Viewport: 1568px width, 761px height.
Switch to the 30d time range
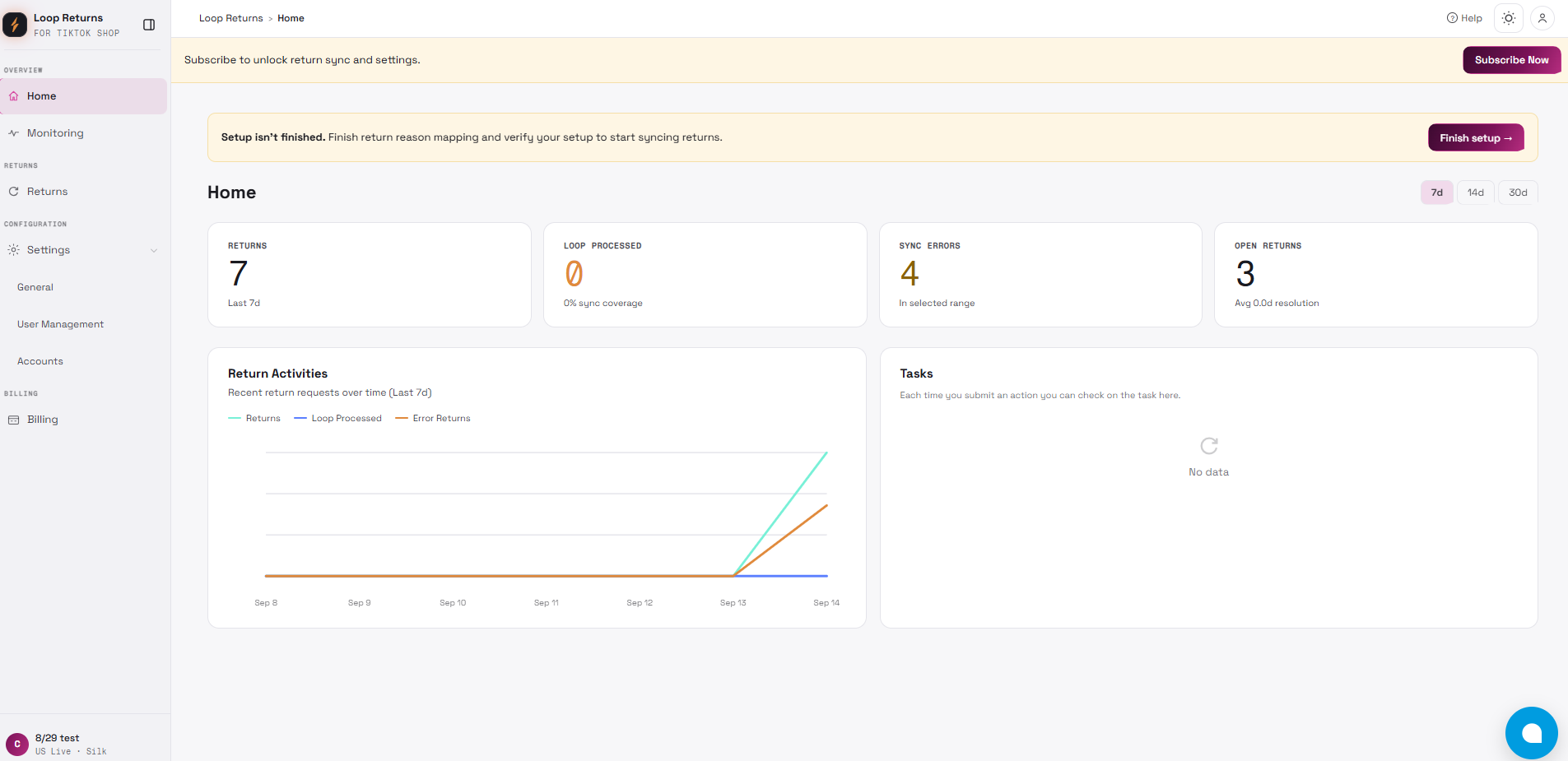coord(1518,193)
